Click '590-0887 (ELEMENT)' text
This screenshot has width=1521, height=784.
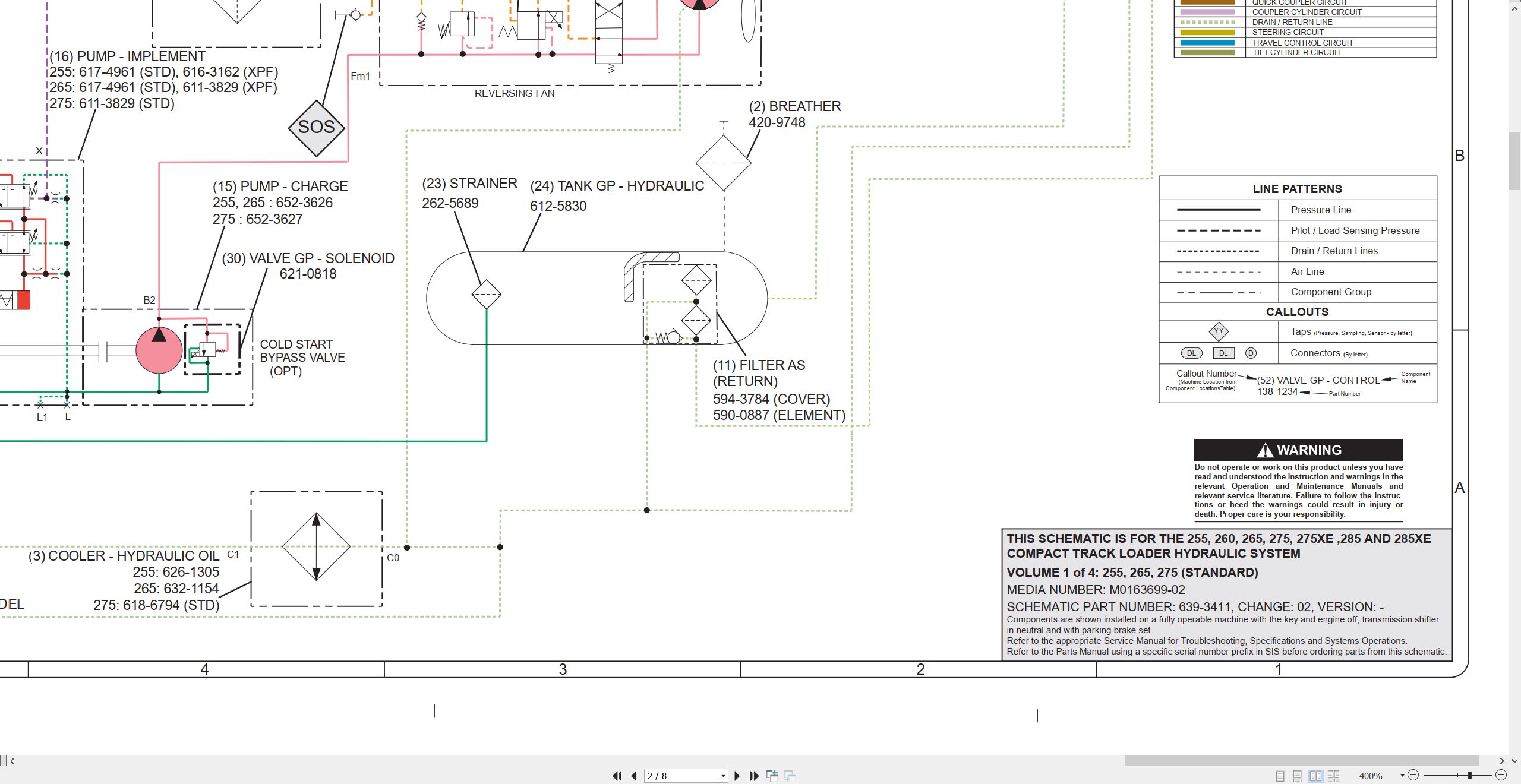tap(779, 415)
